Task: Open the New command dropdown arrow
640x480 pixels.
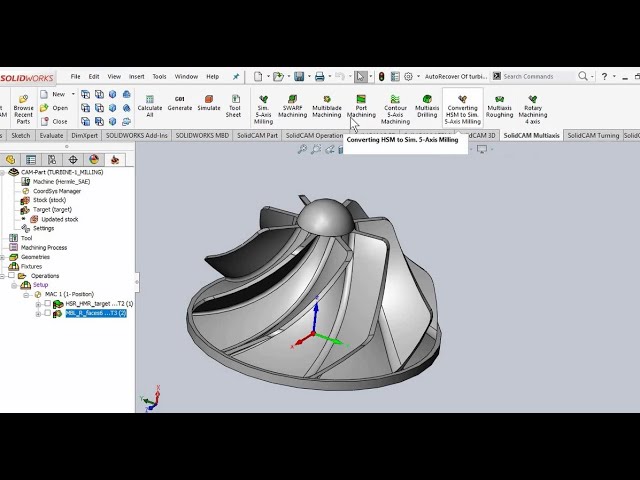Action: 73,94
